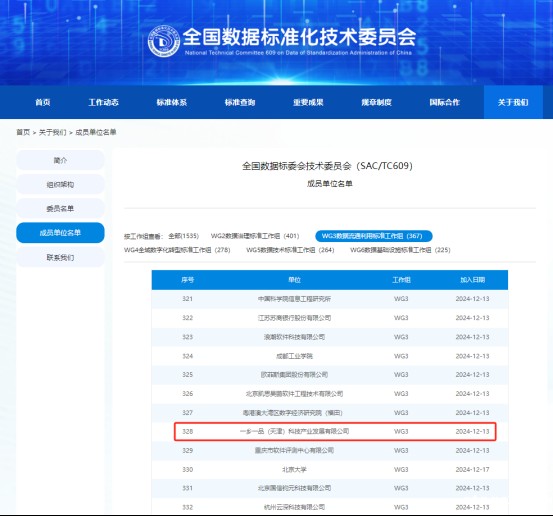Open 规章制度 navigation item
This screenshot has height=516, width=553.
376,102
